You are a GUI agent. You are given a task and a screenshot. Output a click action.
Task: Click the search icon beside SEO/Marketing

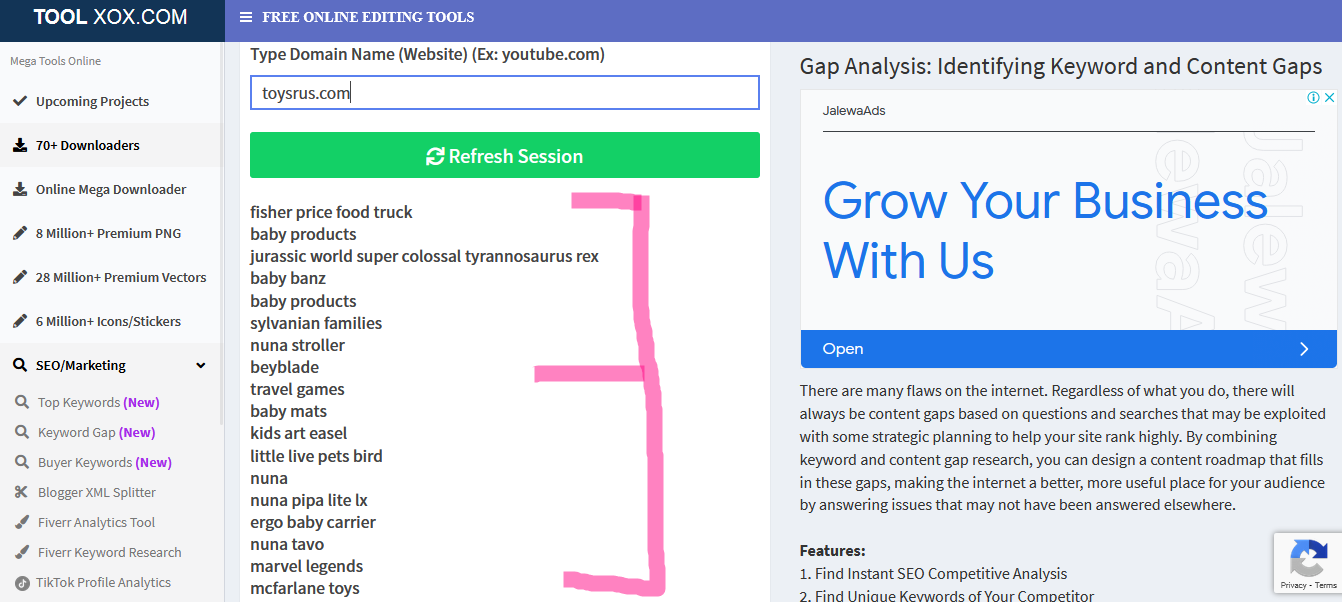point(19,365)
